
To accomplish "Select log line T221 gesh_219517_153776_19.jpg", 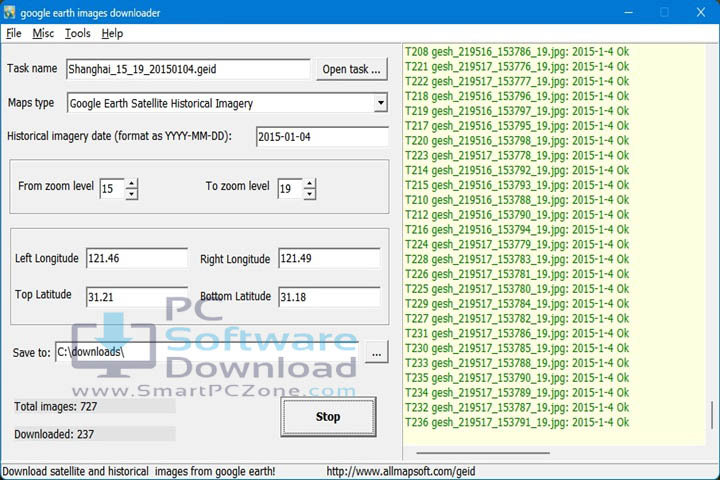I will (517, 67).
